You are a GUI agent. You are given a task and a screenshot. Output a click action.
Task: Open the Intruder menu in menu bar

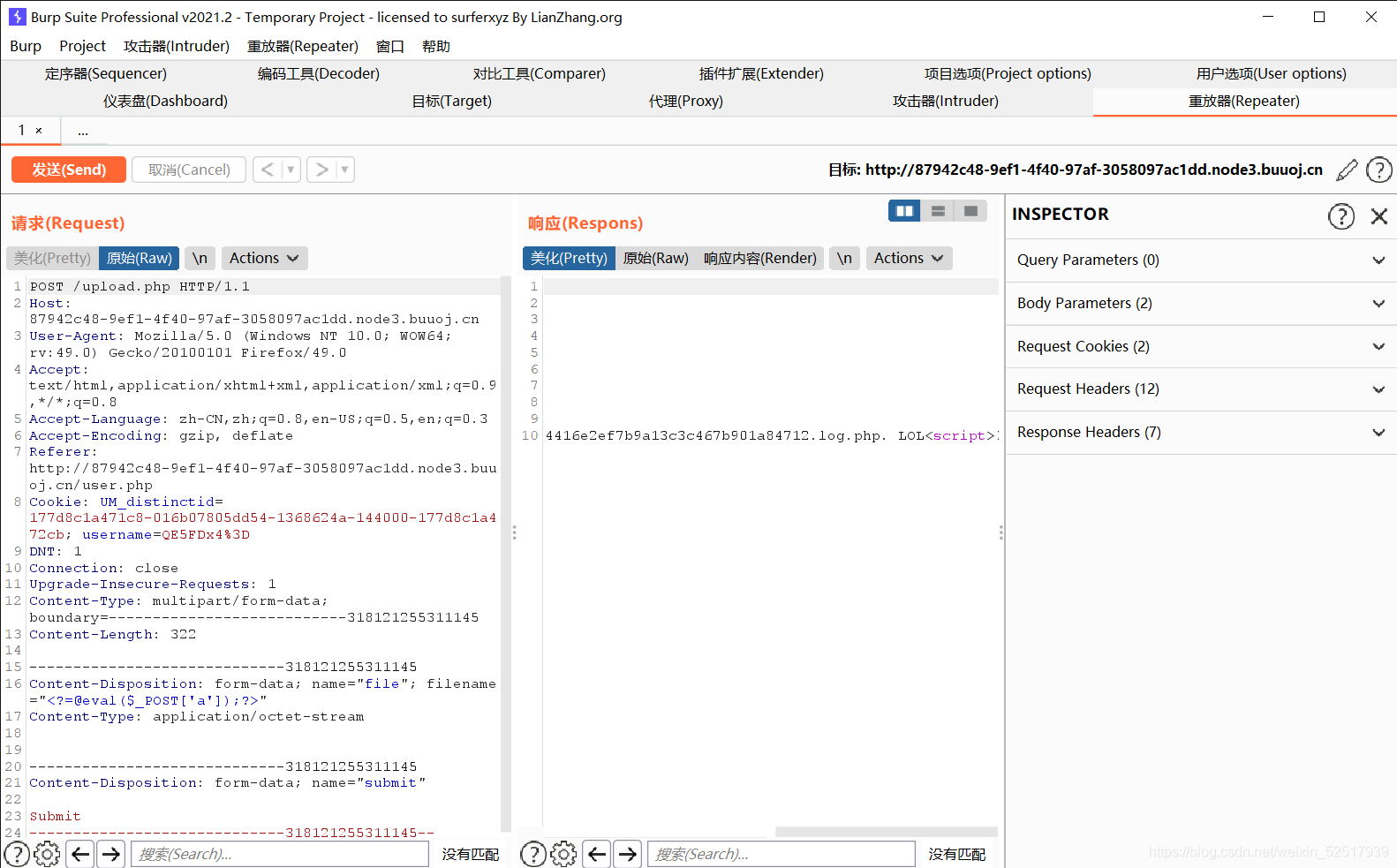tap(177, 46)
